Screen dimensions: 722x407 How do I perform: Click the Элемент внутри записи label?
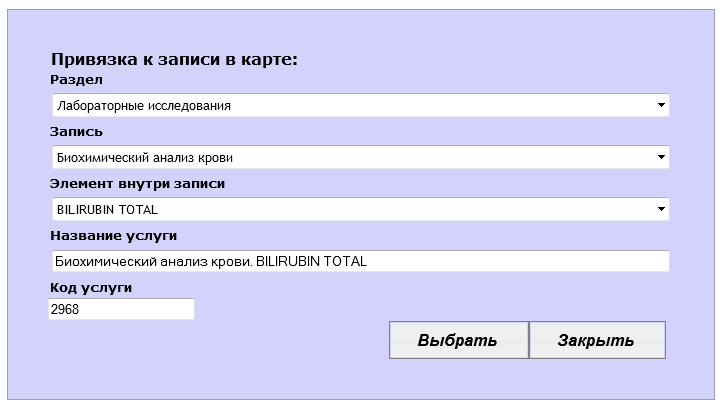point(137,184)
